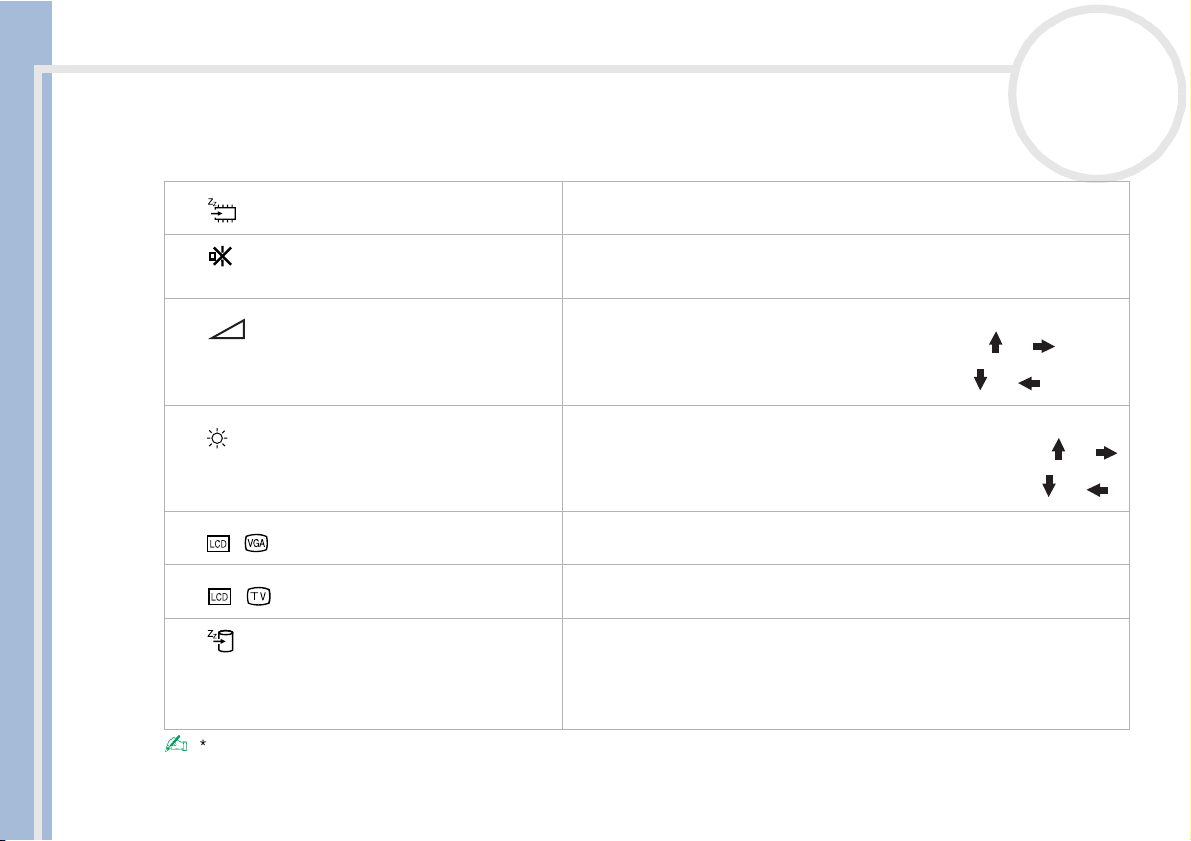
Task: Click the TV output icon
Action: pyautogui.click(x=259, y=596)
